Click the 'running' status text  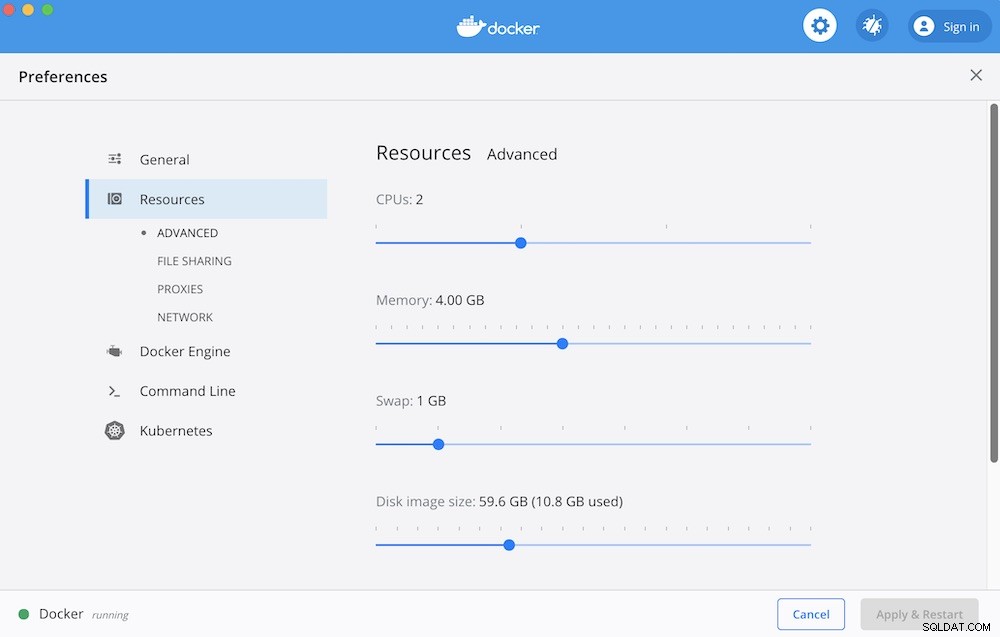tap(110, 615)
